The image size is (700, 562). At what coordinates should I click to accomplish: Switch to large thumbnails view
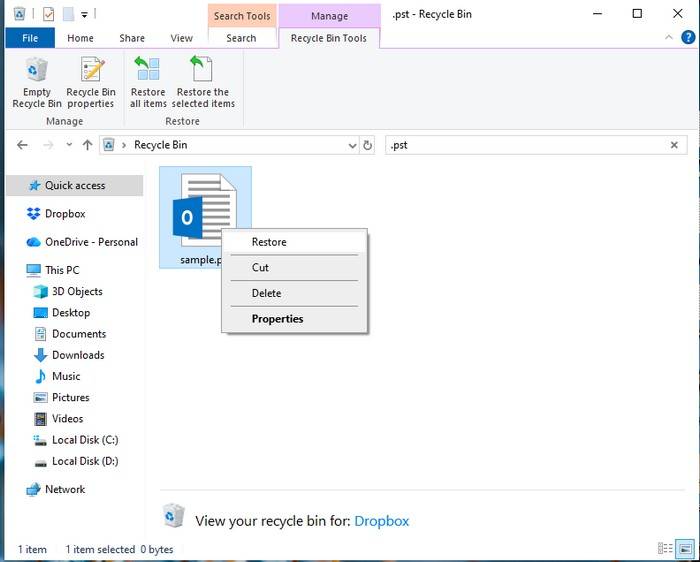click(x=685, y=548)
